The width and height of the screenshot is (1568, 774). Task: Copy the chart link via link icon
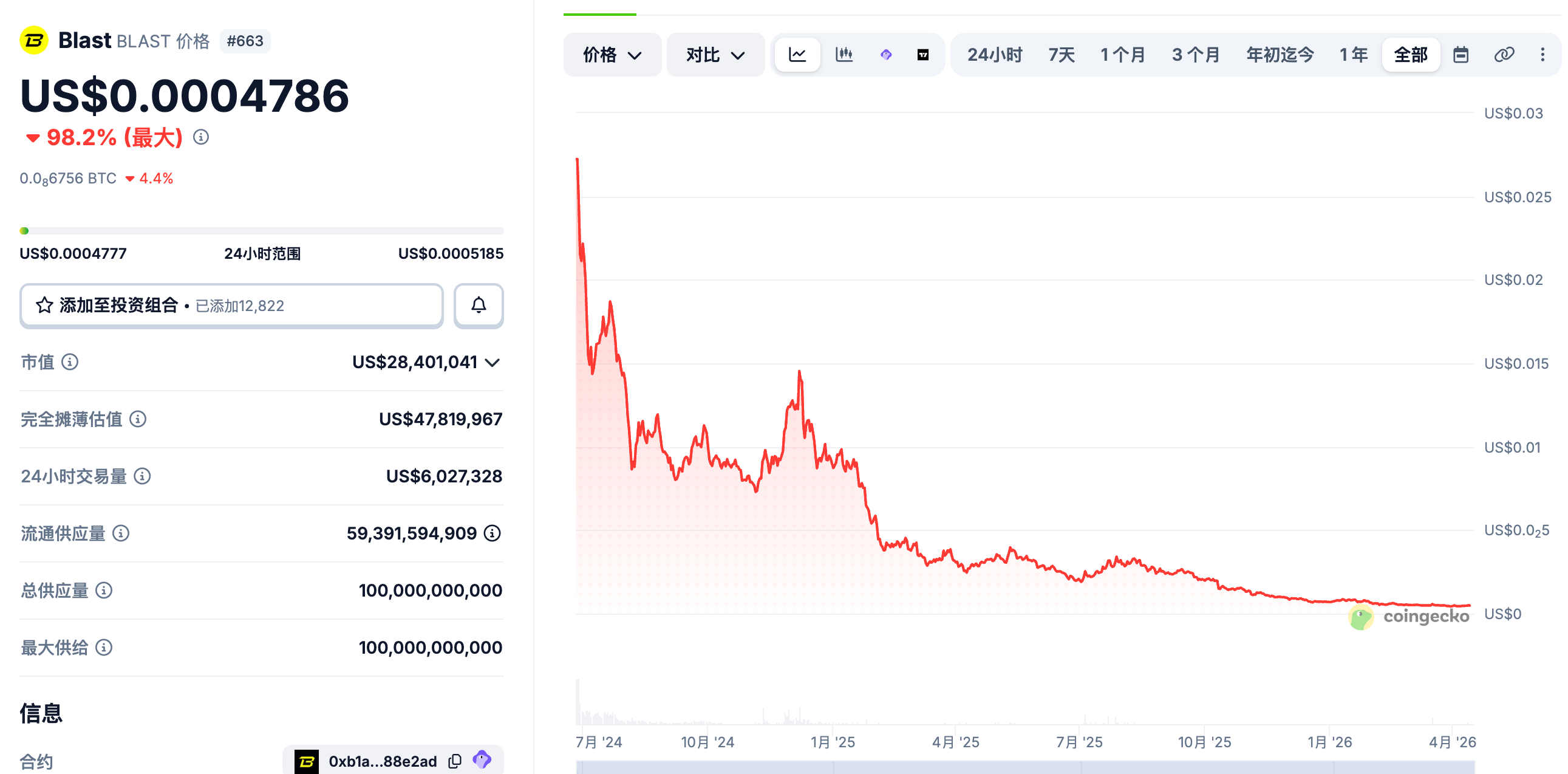(1504, 55)
